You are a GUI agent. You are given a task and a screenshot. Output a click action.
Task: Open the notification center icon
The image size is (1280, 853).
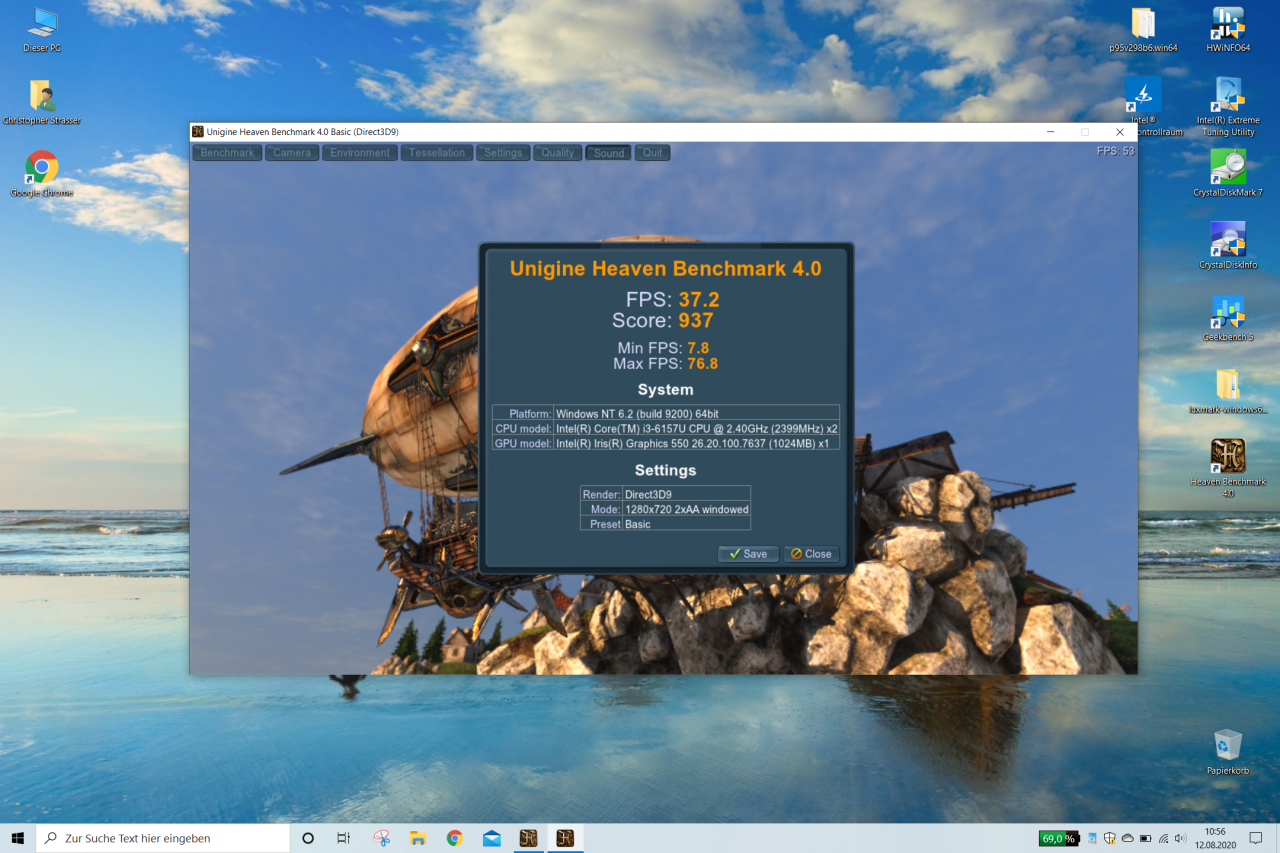(1258, 838)
